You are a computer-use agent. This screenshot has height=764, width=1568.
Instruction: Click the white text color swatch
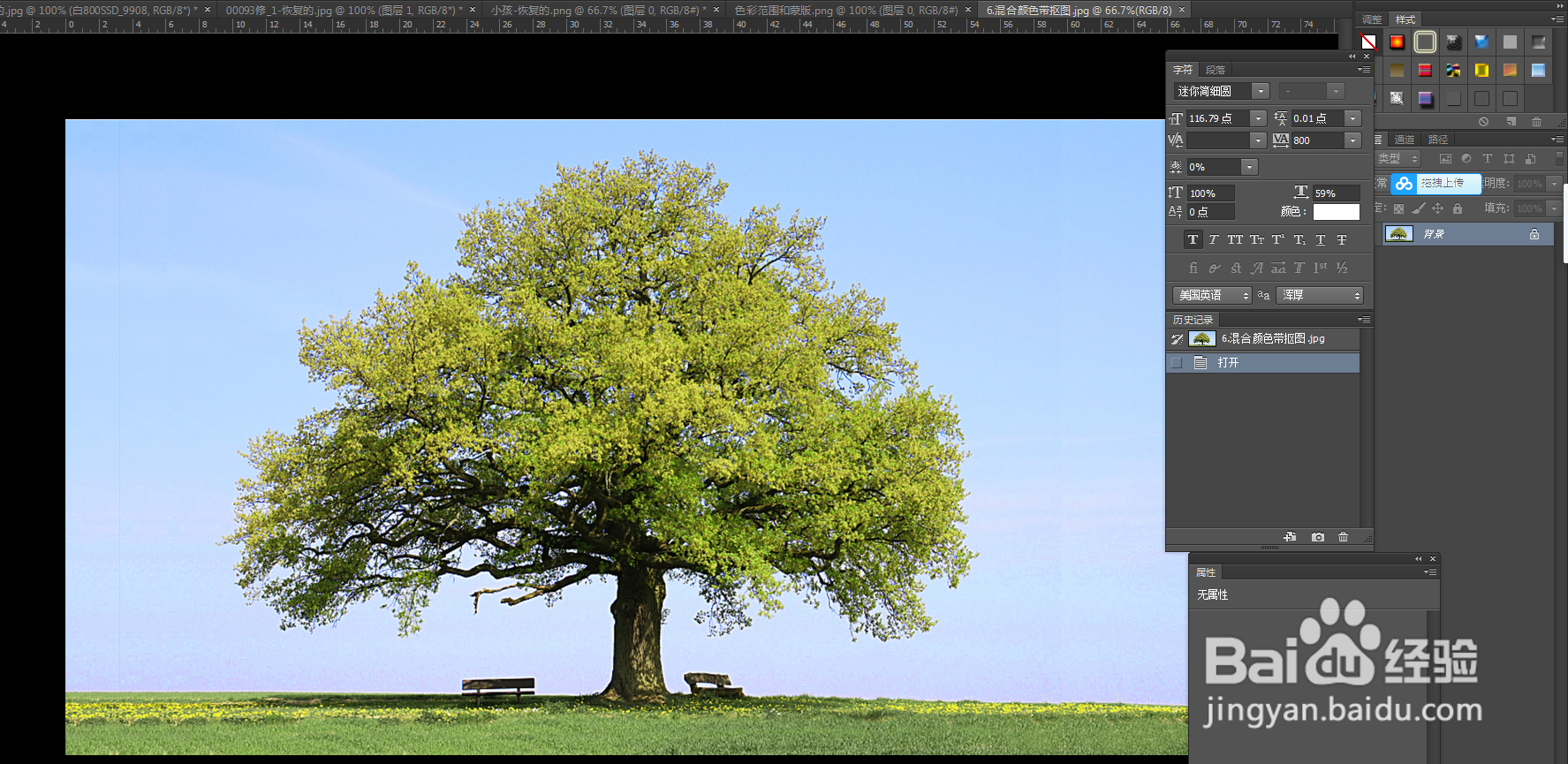click(x=1337, y=212)
